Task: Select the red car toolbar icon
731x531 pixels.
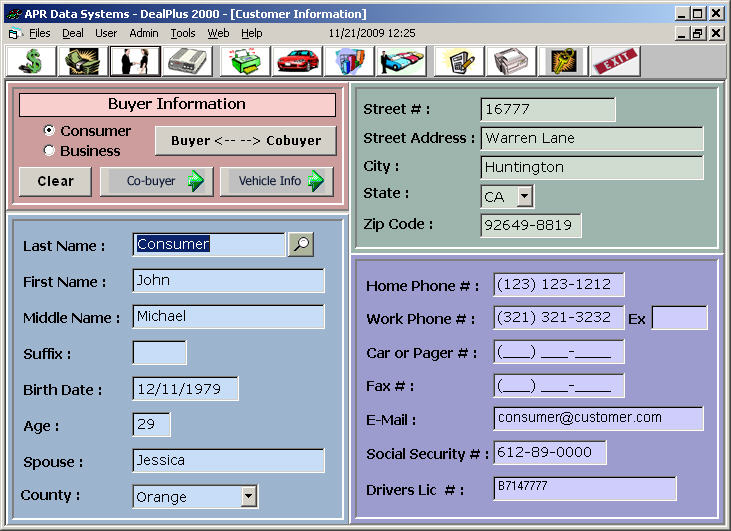Action: pos(297,61)
